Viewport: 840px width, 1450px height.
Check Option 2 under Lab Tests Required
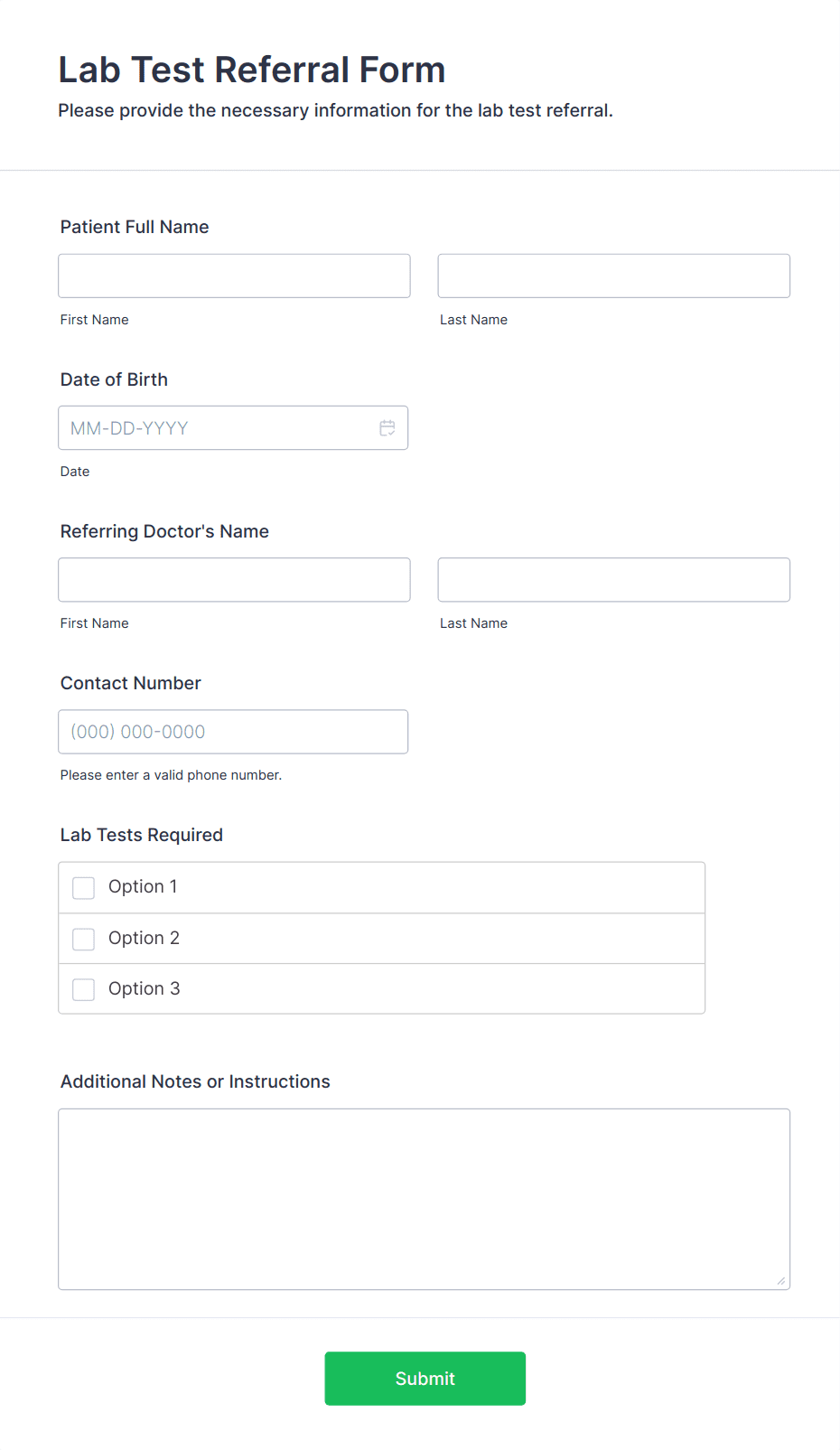pos(83,939)
